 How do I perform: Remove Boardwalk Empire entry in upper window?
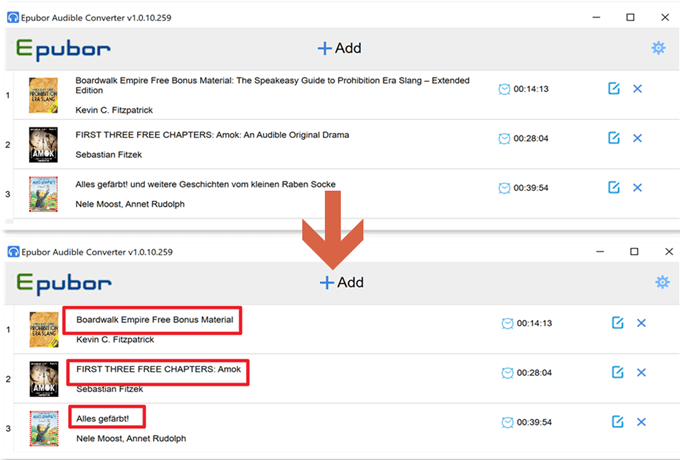coord(637,89)
